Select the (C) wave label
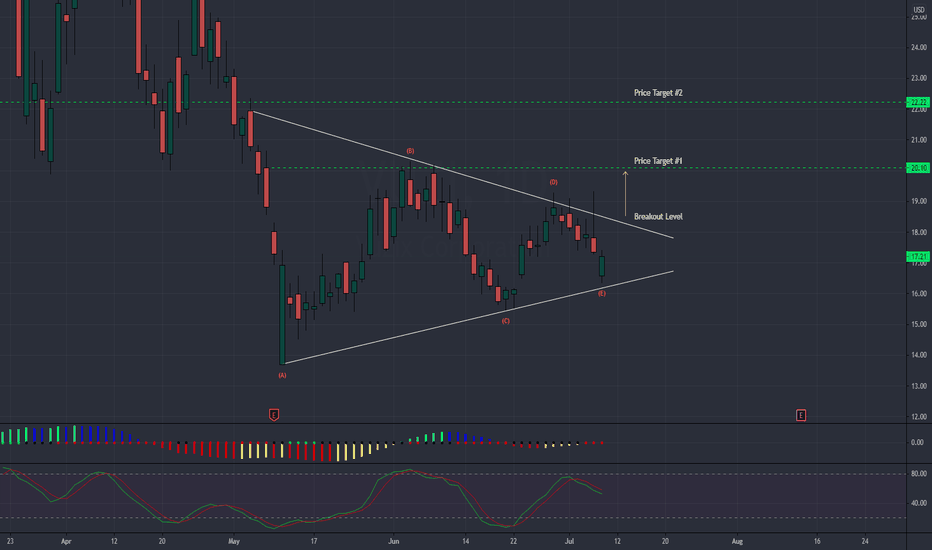The width and height of the screenshot is (932, 550). pos(505,321)
